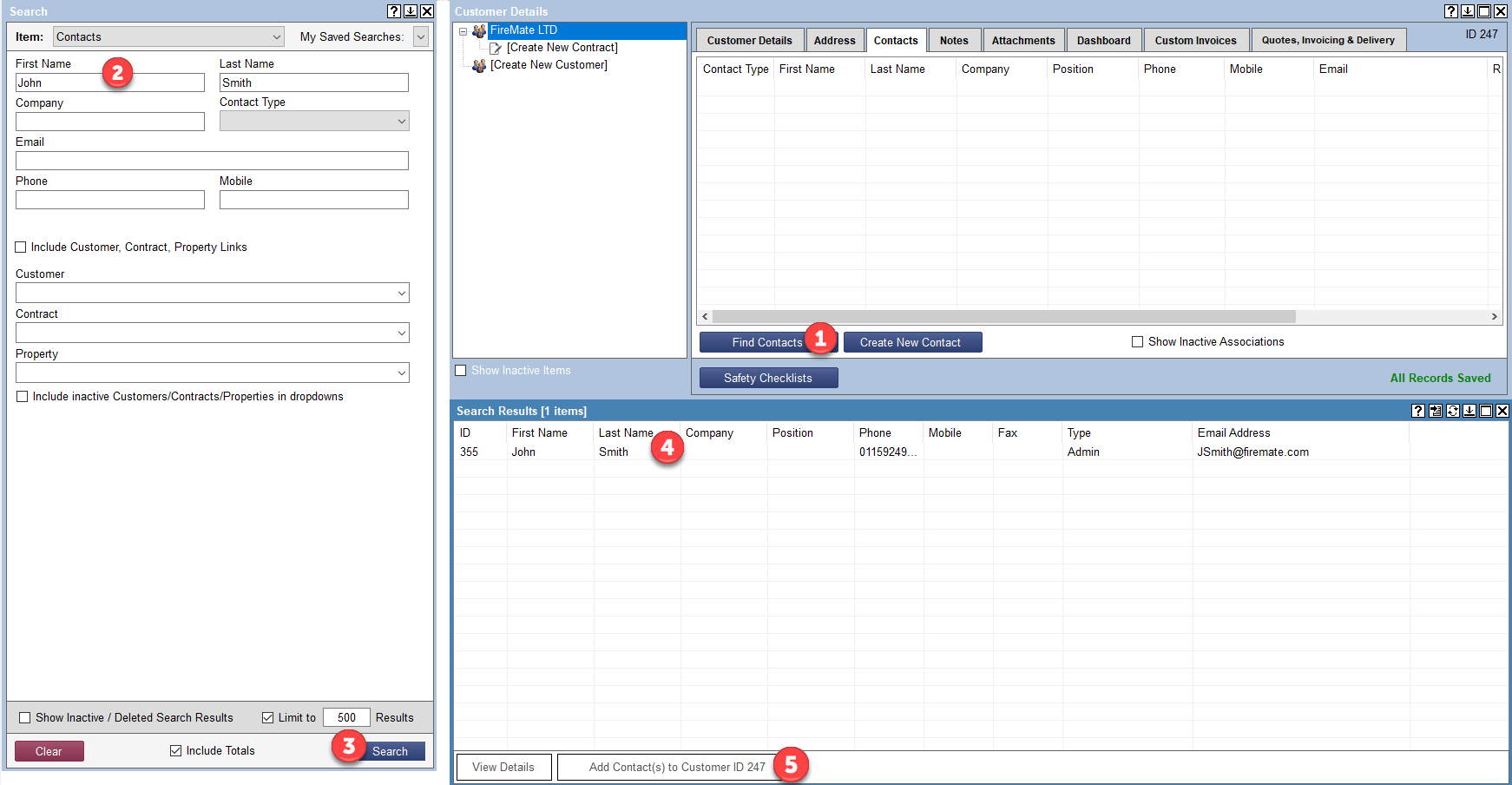Check Show Inactive Associations
Image resolution: width=1512 pixels, height=785 pixels.
pyautogui.click(x=1138, y=341)
